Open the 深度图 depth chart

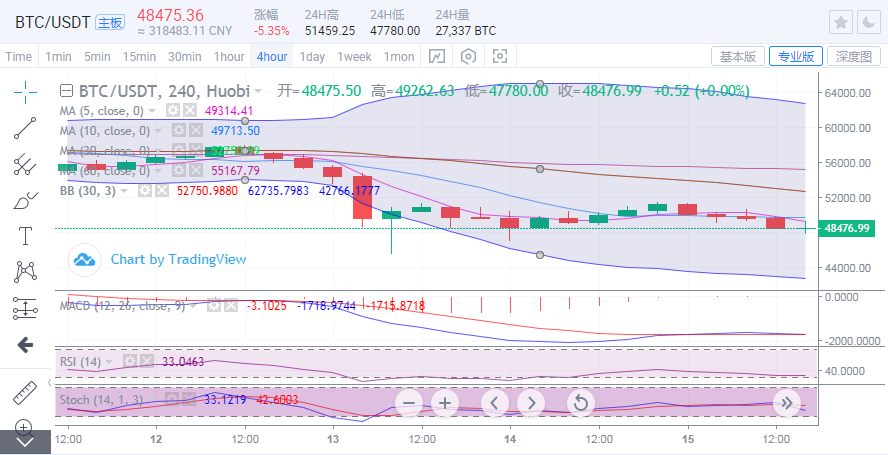(853, 56)
